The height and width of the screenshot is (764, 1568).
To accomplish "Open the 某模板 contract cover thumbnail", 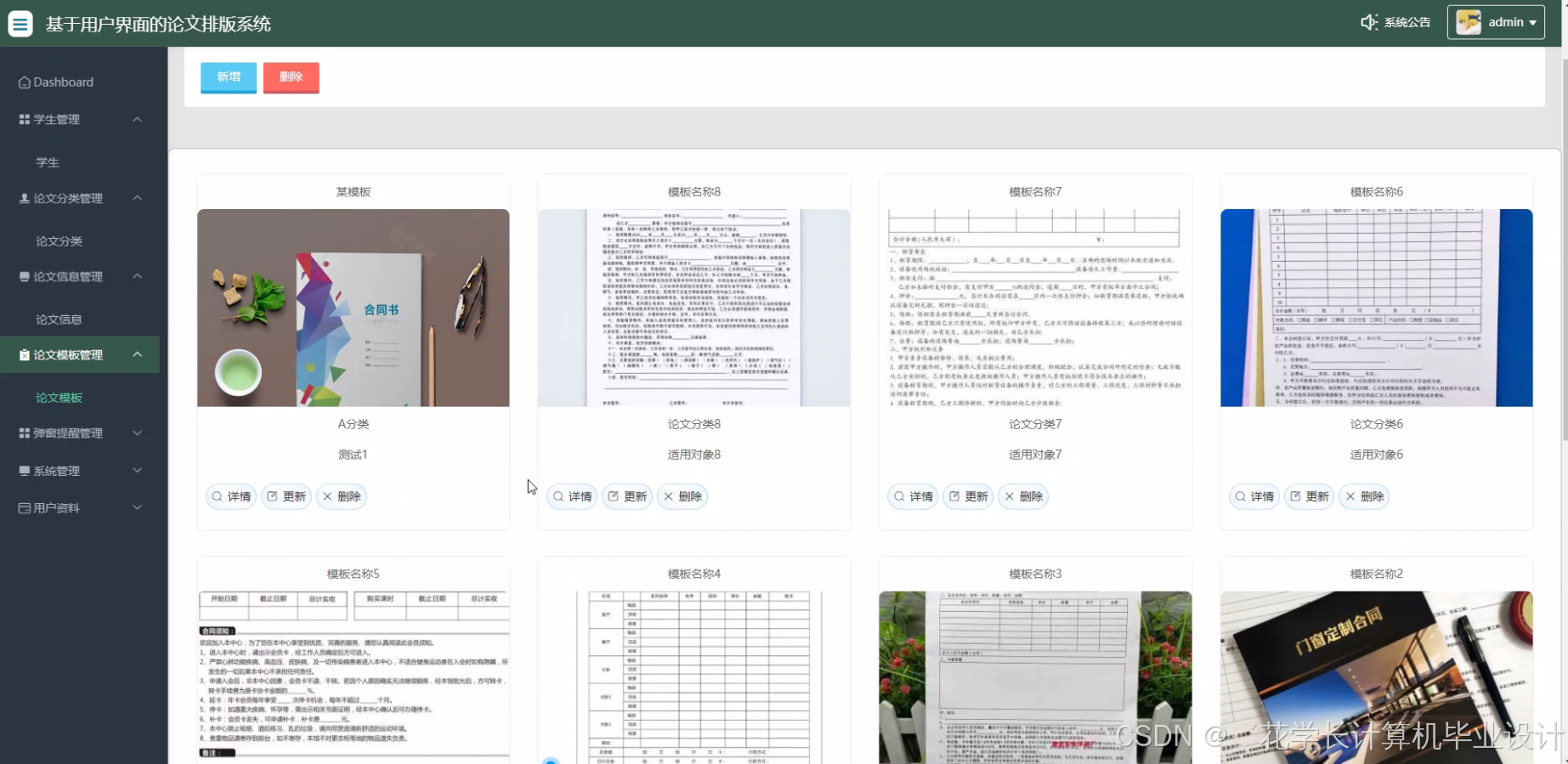I will 354,308.
